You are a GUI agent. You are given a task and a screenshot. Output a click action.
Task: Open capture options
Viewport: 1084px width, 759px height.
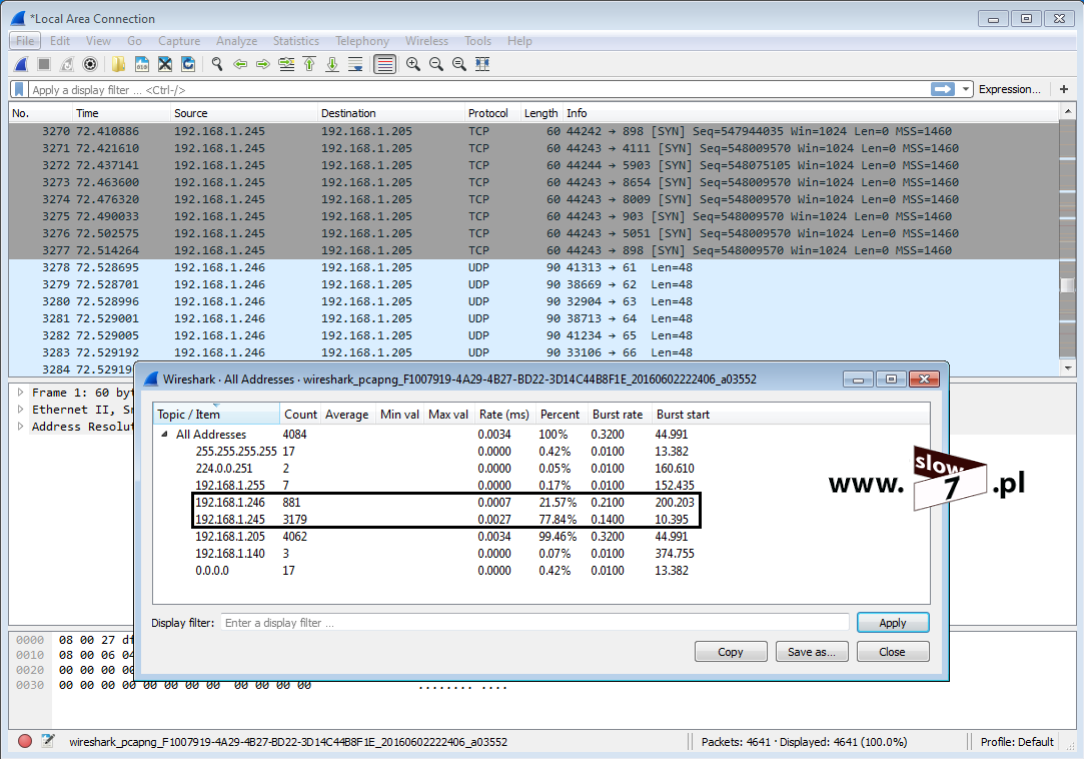click(90, 64)
